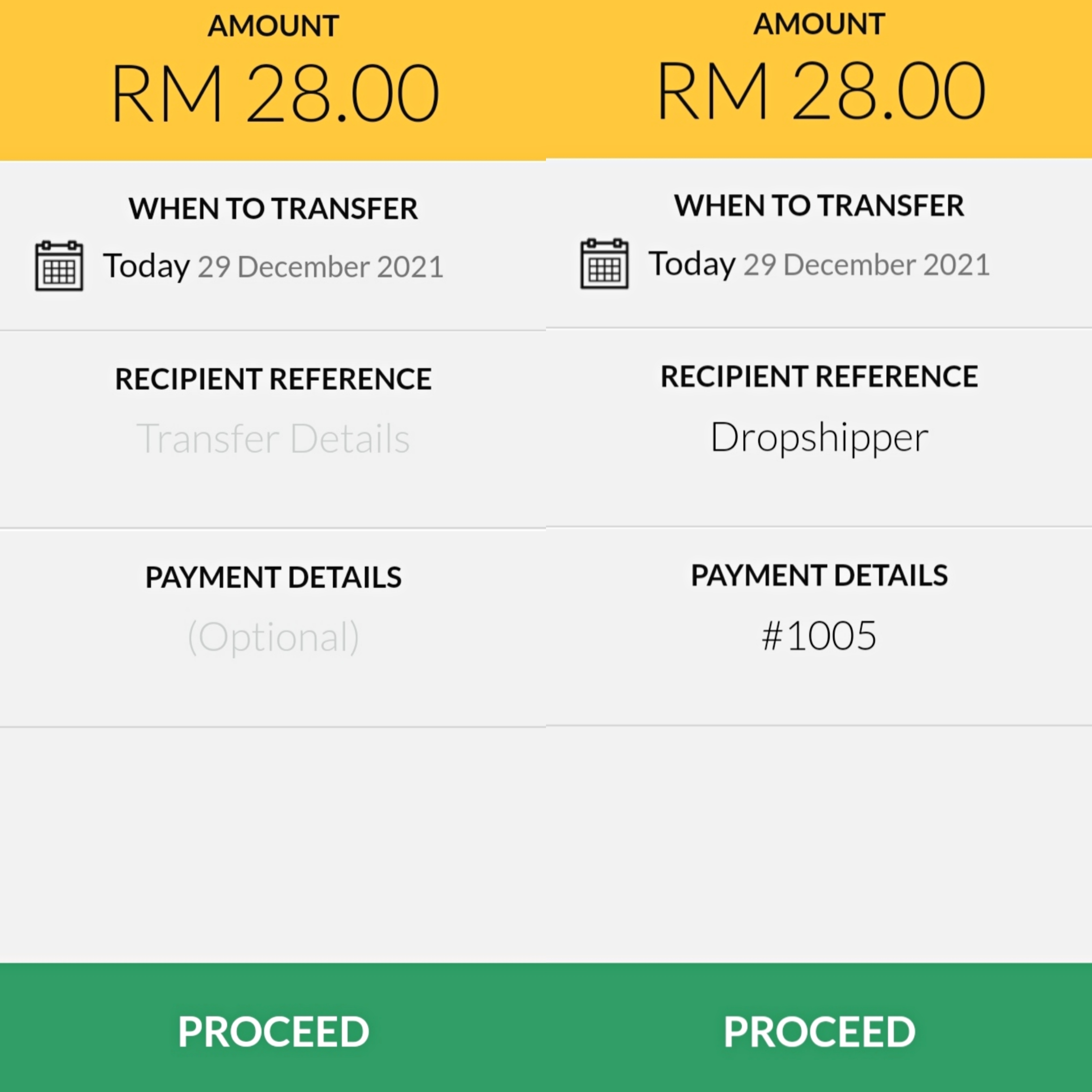
Task: Edit the RM 28.00 amount on left screen
Action: point(275,94)
